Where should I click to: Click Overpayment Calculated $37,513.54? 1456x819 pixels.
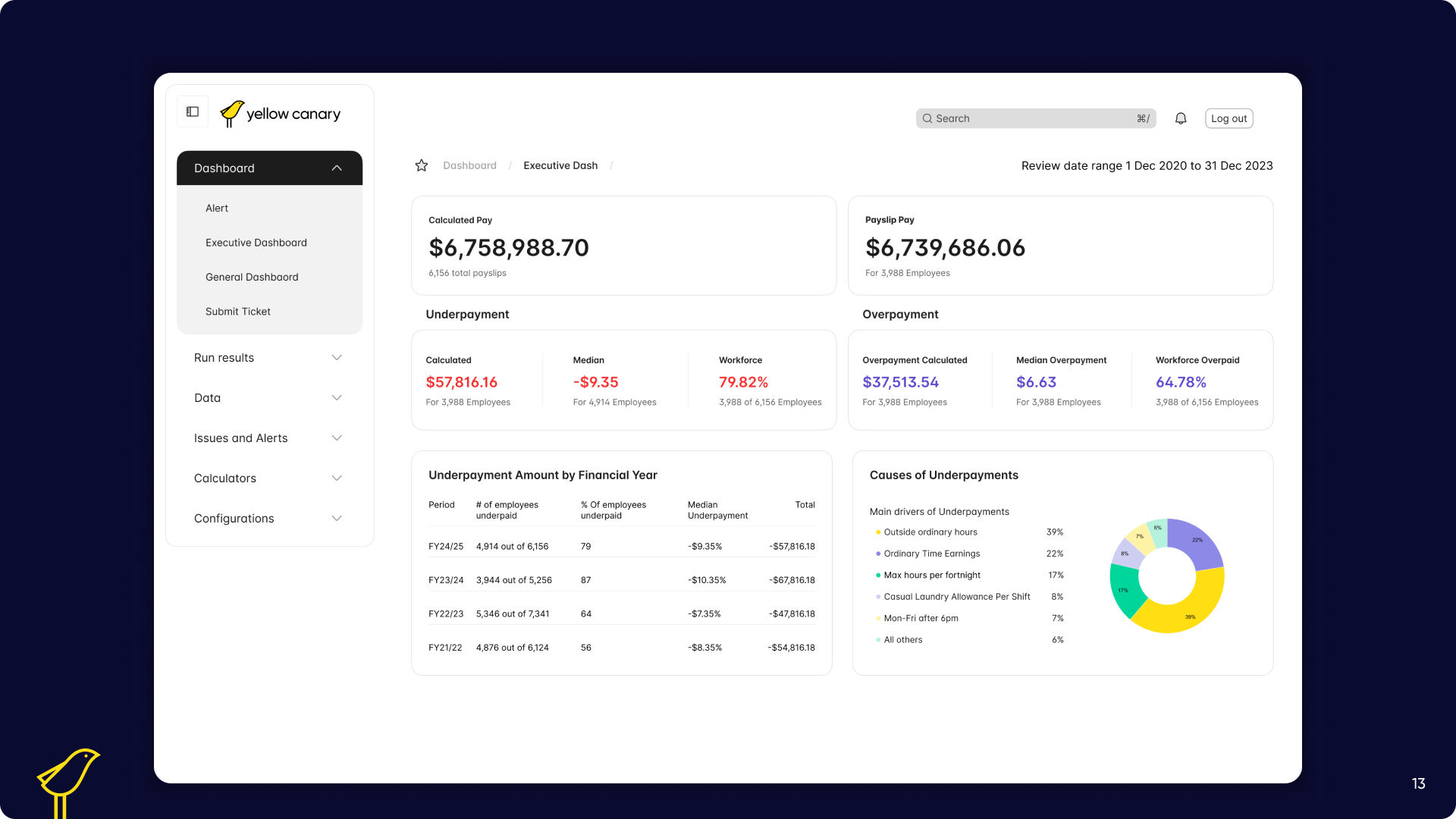900,382
